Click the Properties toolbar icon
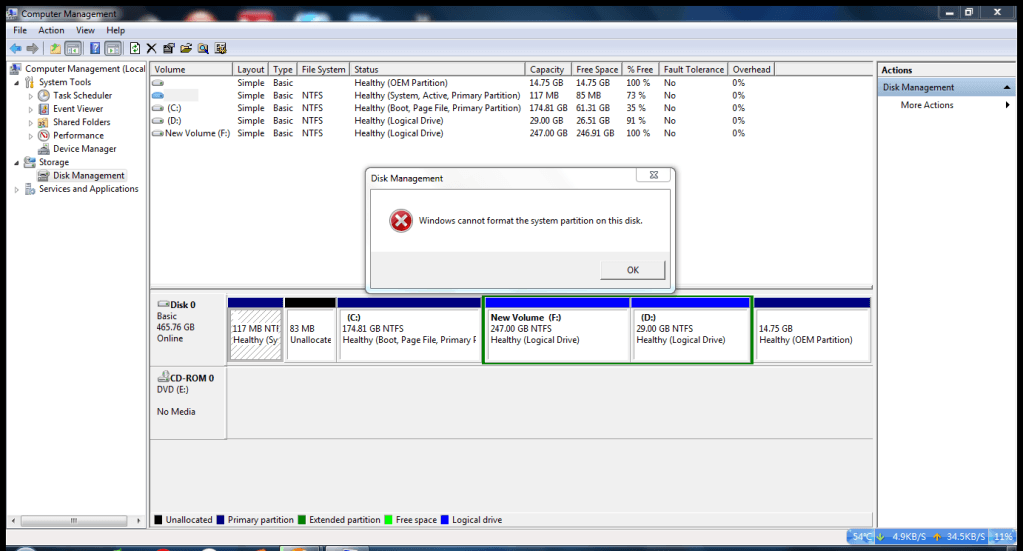The height and width of the screenshot is (551, 1023). pyautogui.click(x=169, y=48)
